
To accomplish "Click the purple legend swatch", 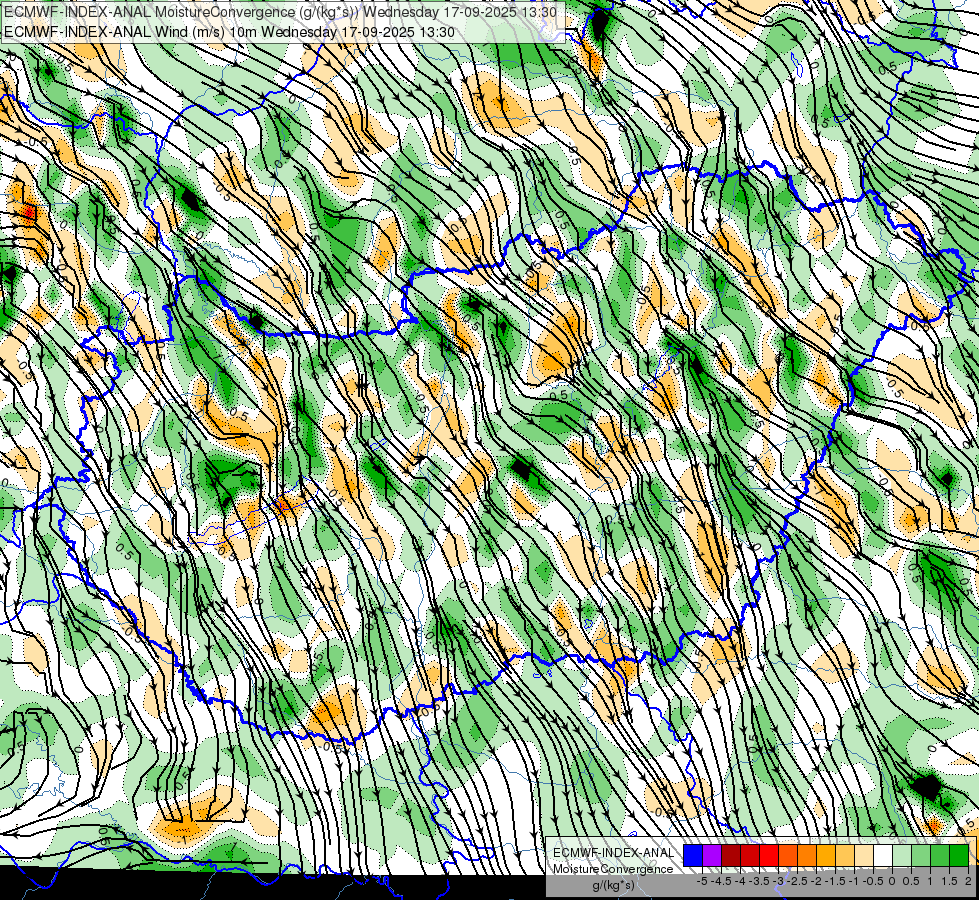I will [712, 856].
